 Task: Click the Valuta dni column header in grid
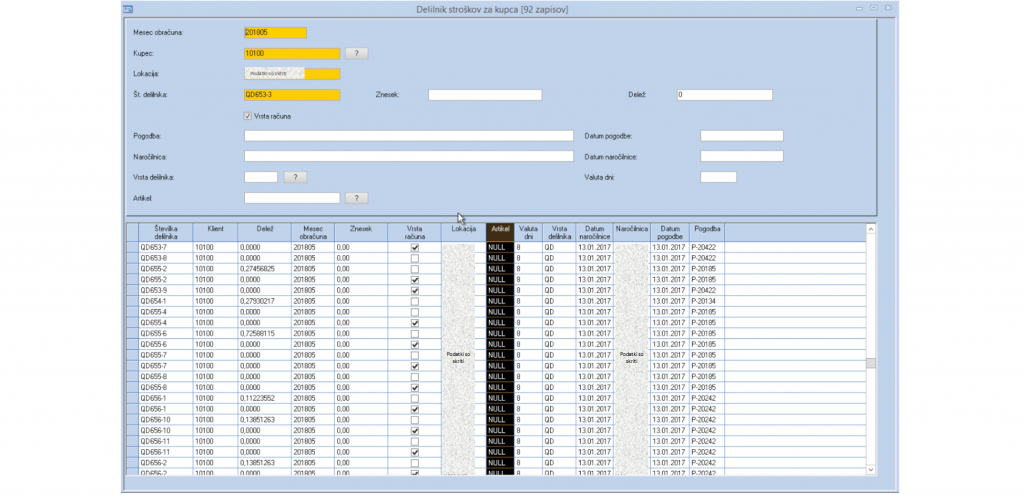click(528, 232)
